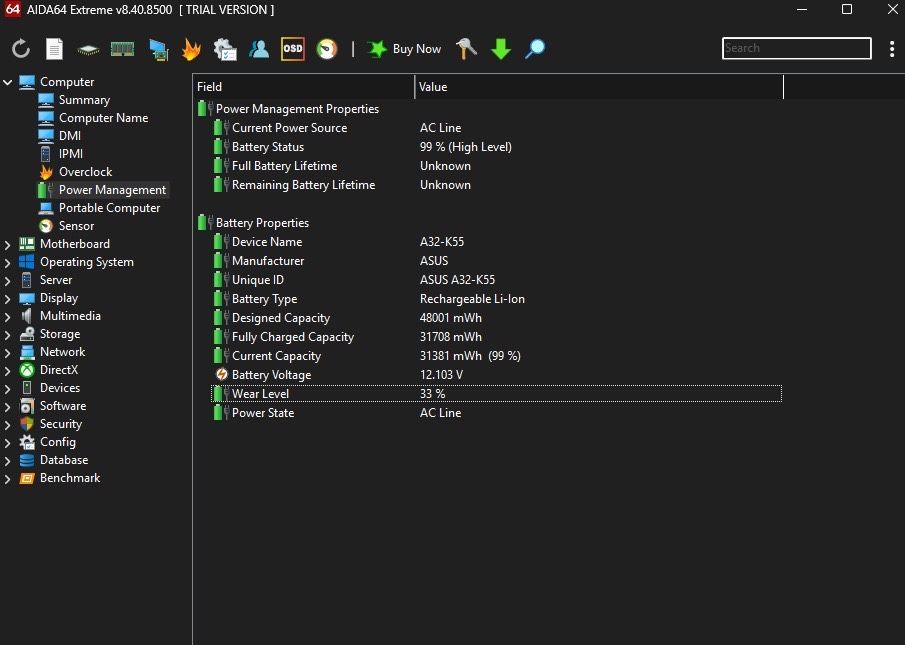905x645 pixels.
Task: Select the Battery Status row
Action: click(496, 147)
